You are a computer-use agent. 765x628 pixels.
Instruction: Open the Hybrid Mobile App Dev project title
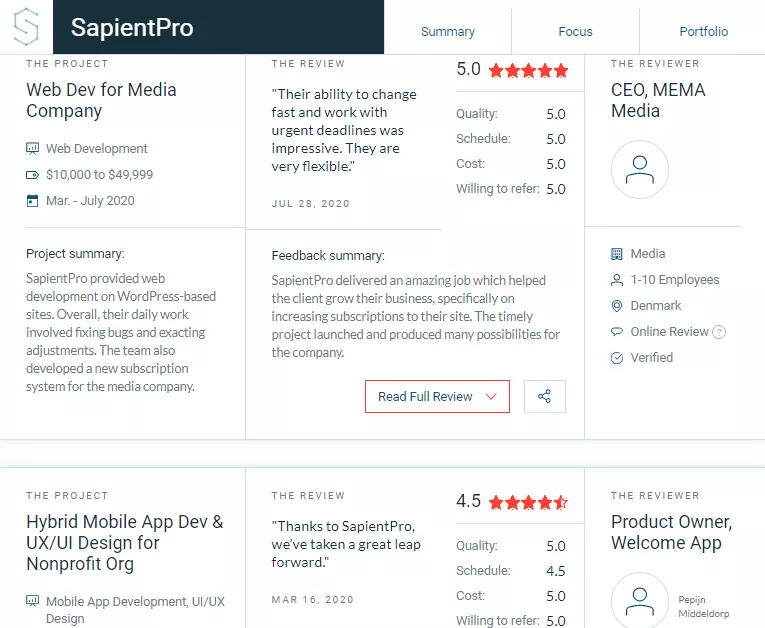coord(124,543)
